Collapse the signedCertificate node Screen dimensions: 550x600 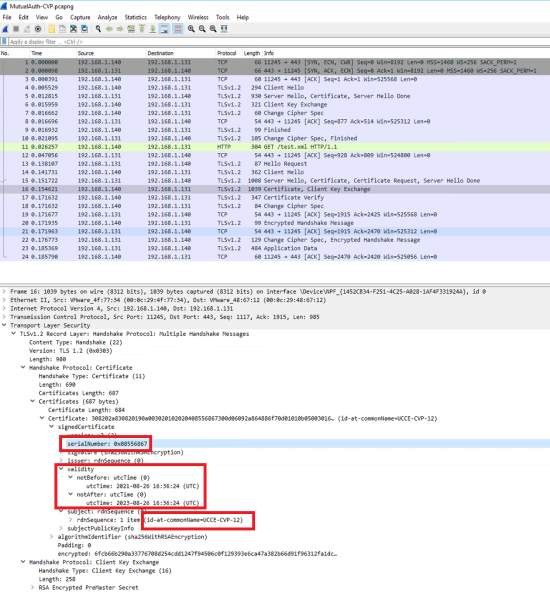tap(52, 427)
